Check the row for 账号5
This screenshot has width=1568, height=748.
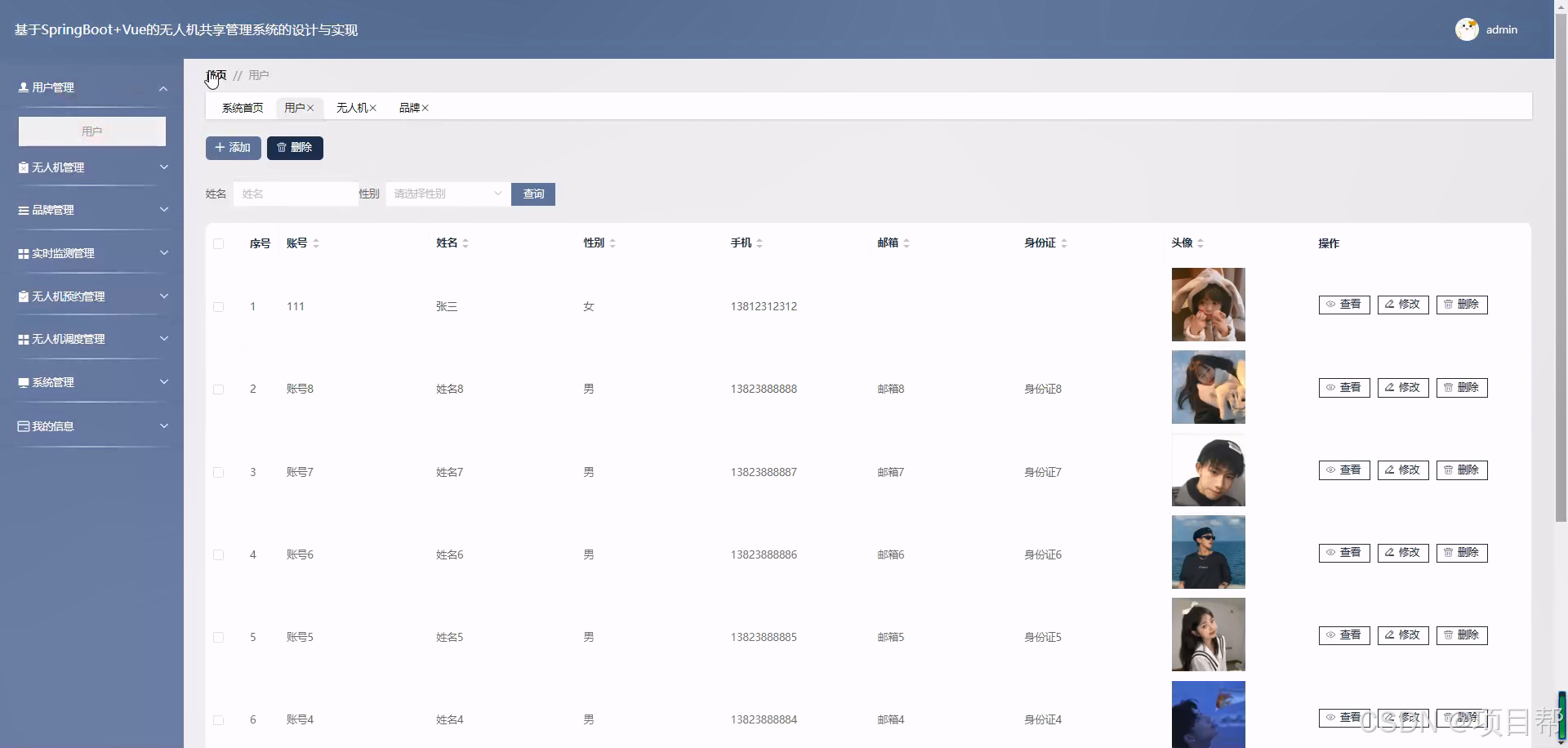[218, 637]
